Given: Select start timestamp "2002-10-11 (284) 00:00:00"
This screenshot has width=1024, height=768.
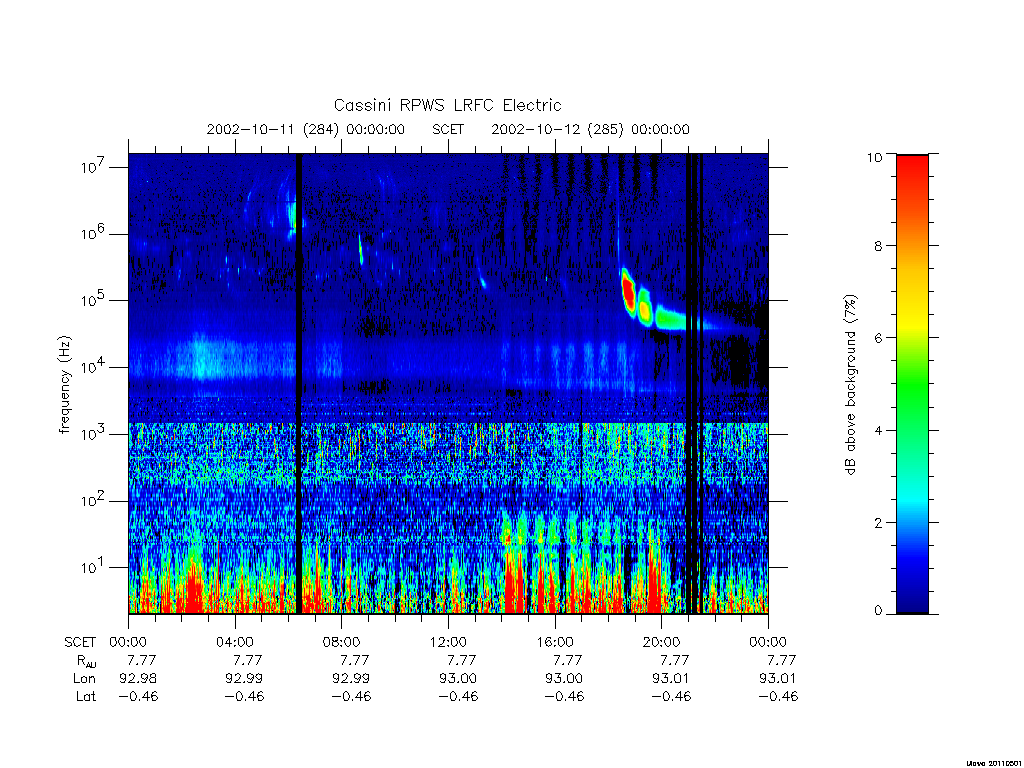Looking at the screenshot, I should [x=306, y=129].
